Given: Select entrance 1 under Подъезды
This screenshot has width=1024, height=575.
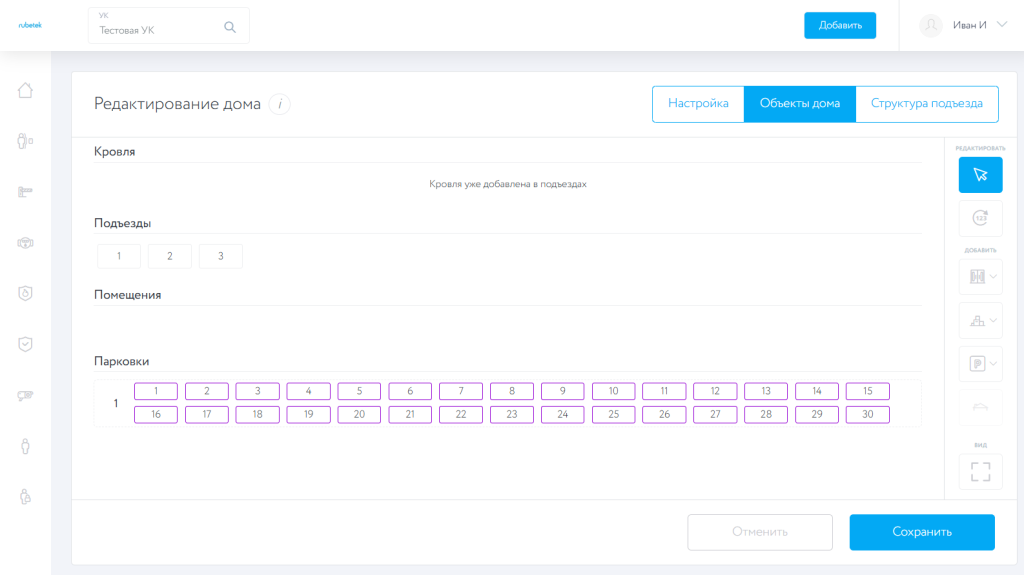Looking at the screenshot, I should coord(119,256).
